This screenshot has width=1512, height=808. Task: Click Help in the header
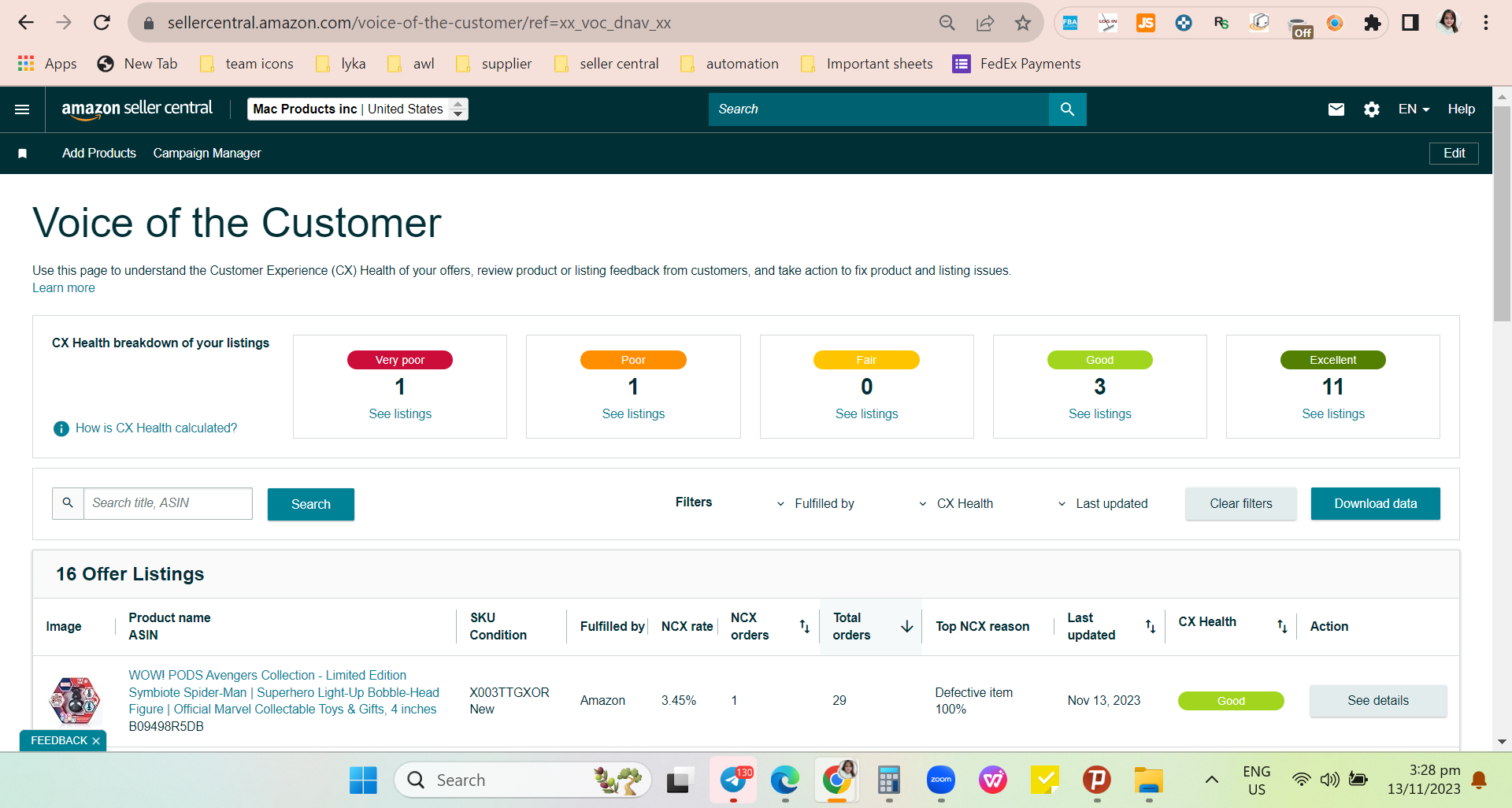(1462, 109)
